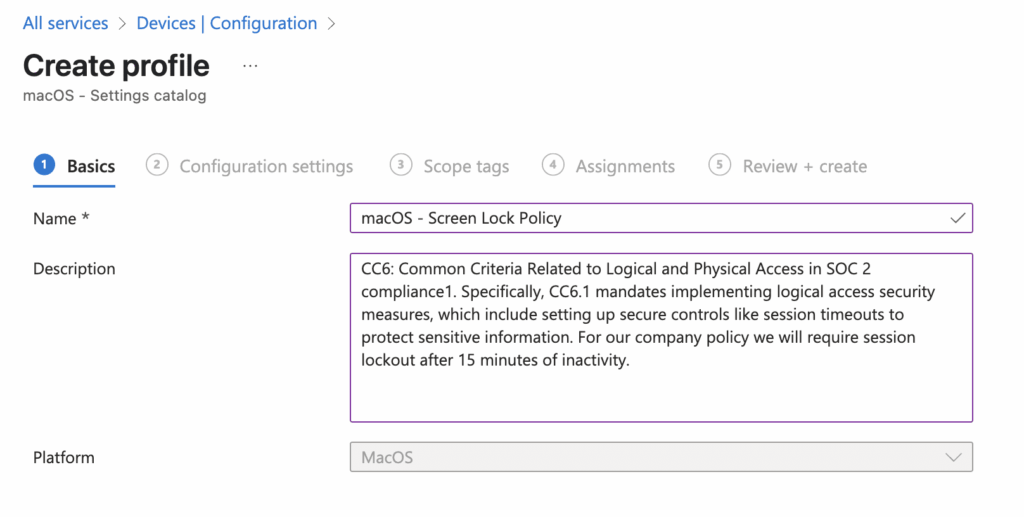Click the step 1 numbered circle
Screen dimensions: 1024x517
click(44, 165)
